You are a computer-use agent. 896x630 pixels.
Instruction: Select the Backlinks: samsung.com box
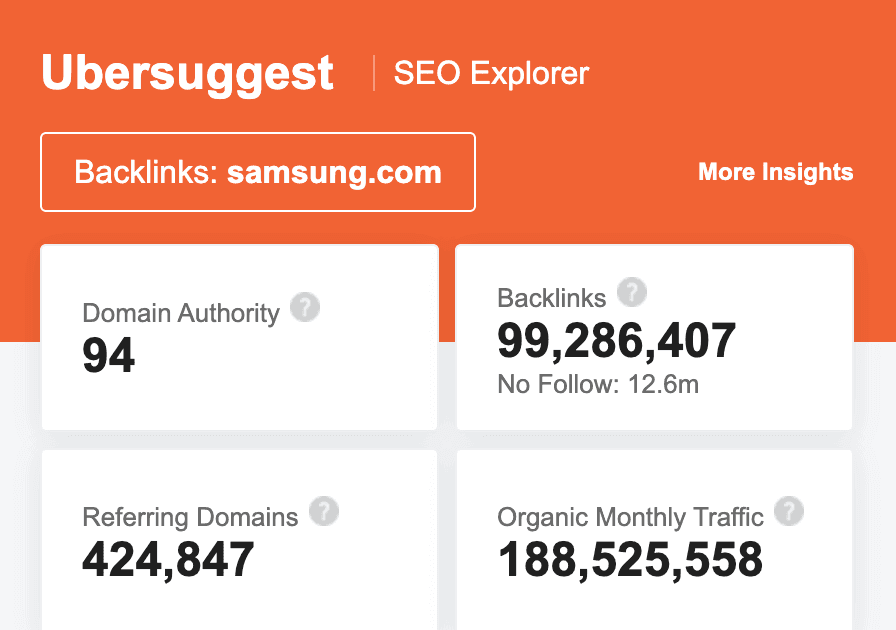coord(258,172)
